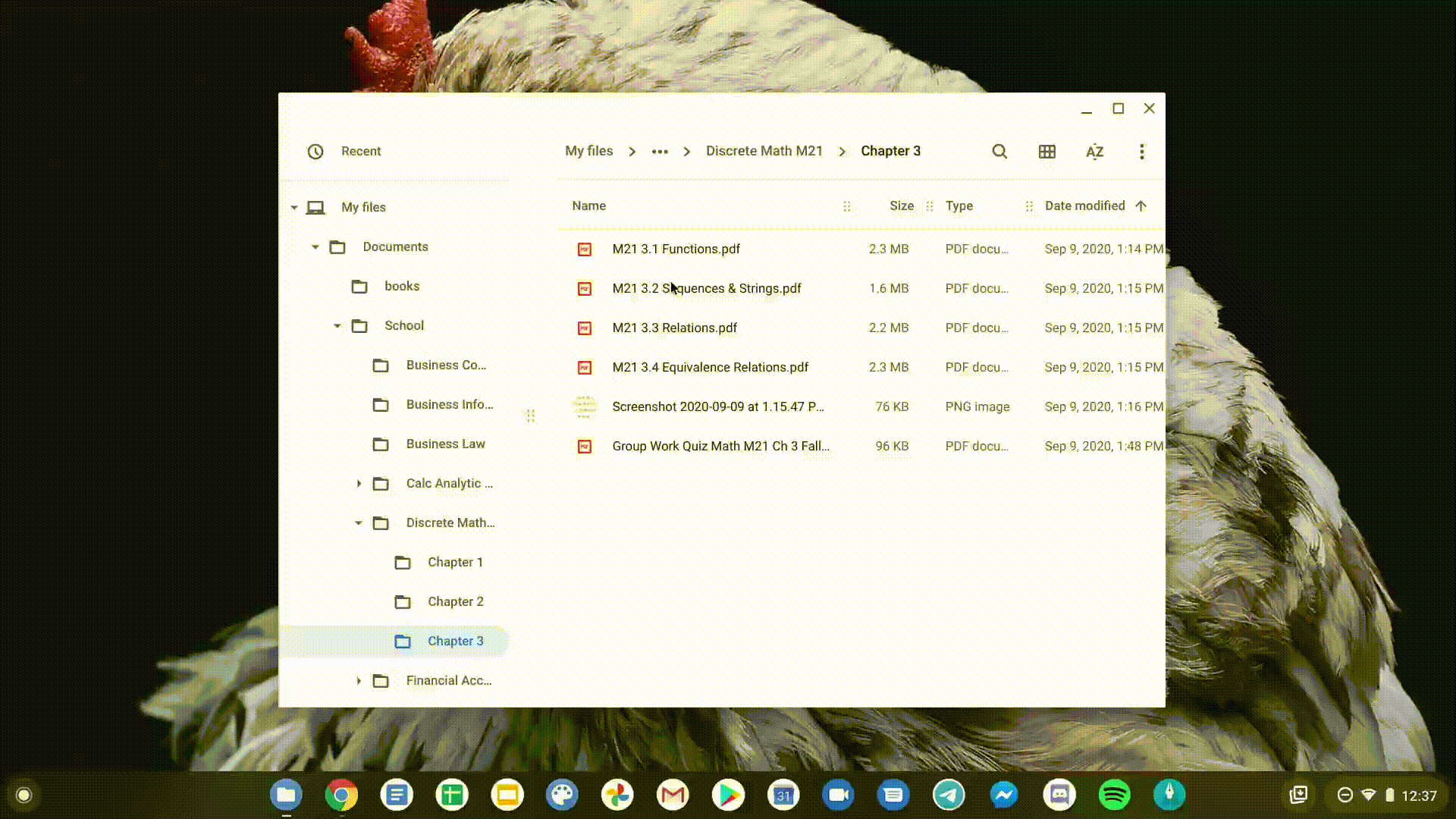Expand the Financial Acc folder arrow

click(x=359, y=681)
